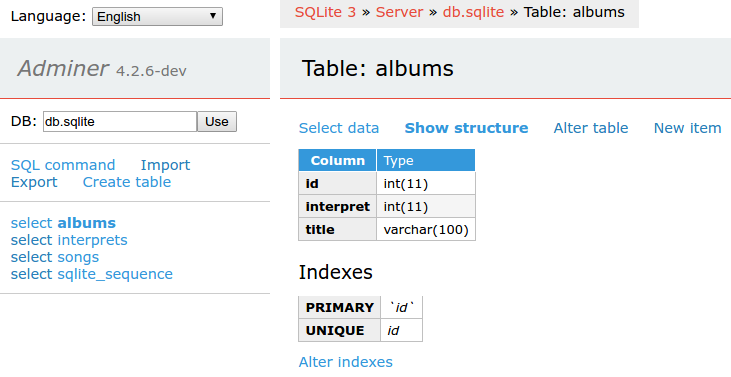Click the Use button
Image resolution: width=731 pixels, height=377 pixels.
coord(217,122)
